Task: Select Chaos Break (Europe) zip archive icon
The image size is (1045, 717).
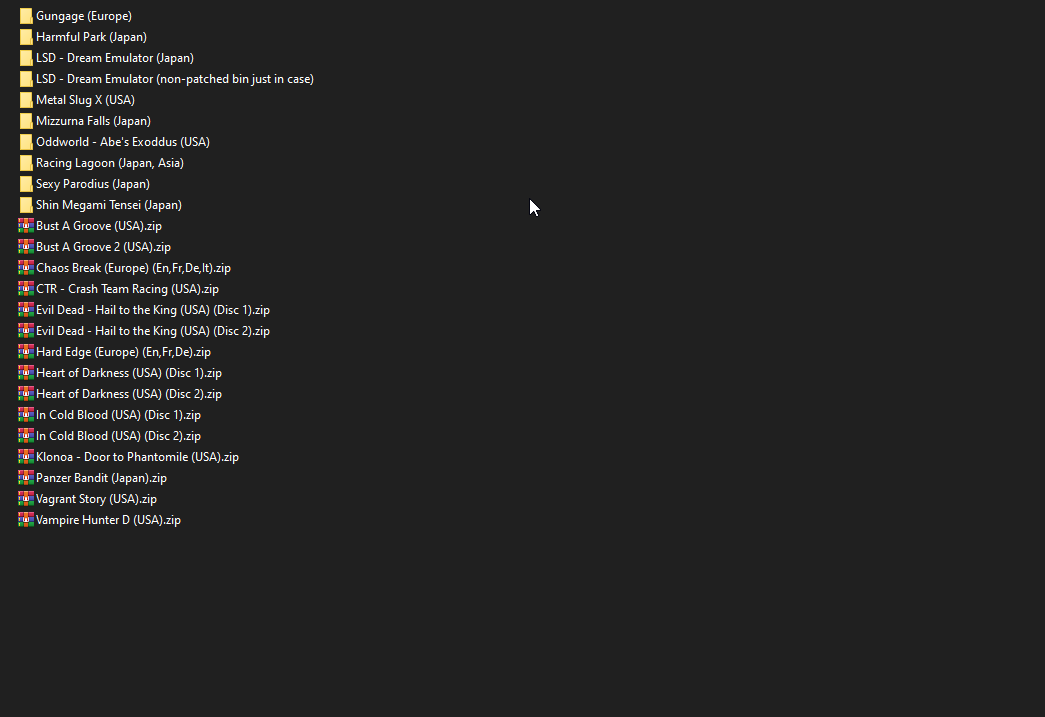Action: point(26,268)
